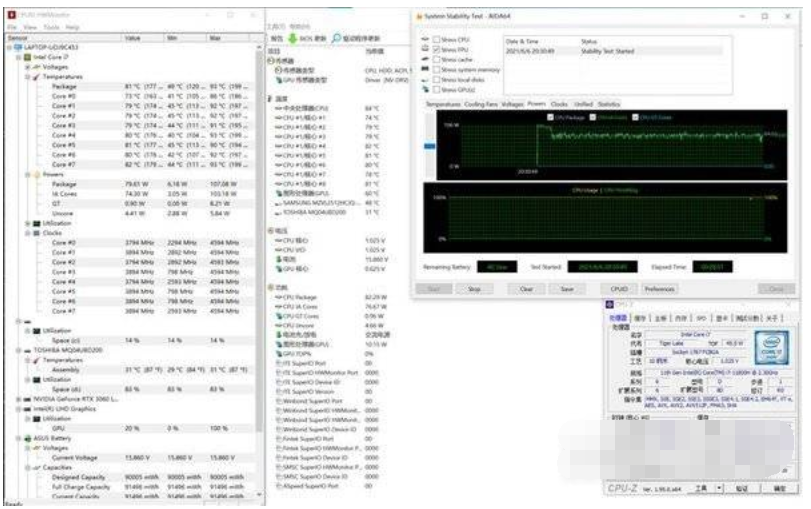Open Preferences in Stability Test

[660, 289]
